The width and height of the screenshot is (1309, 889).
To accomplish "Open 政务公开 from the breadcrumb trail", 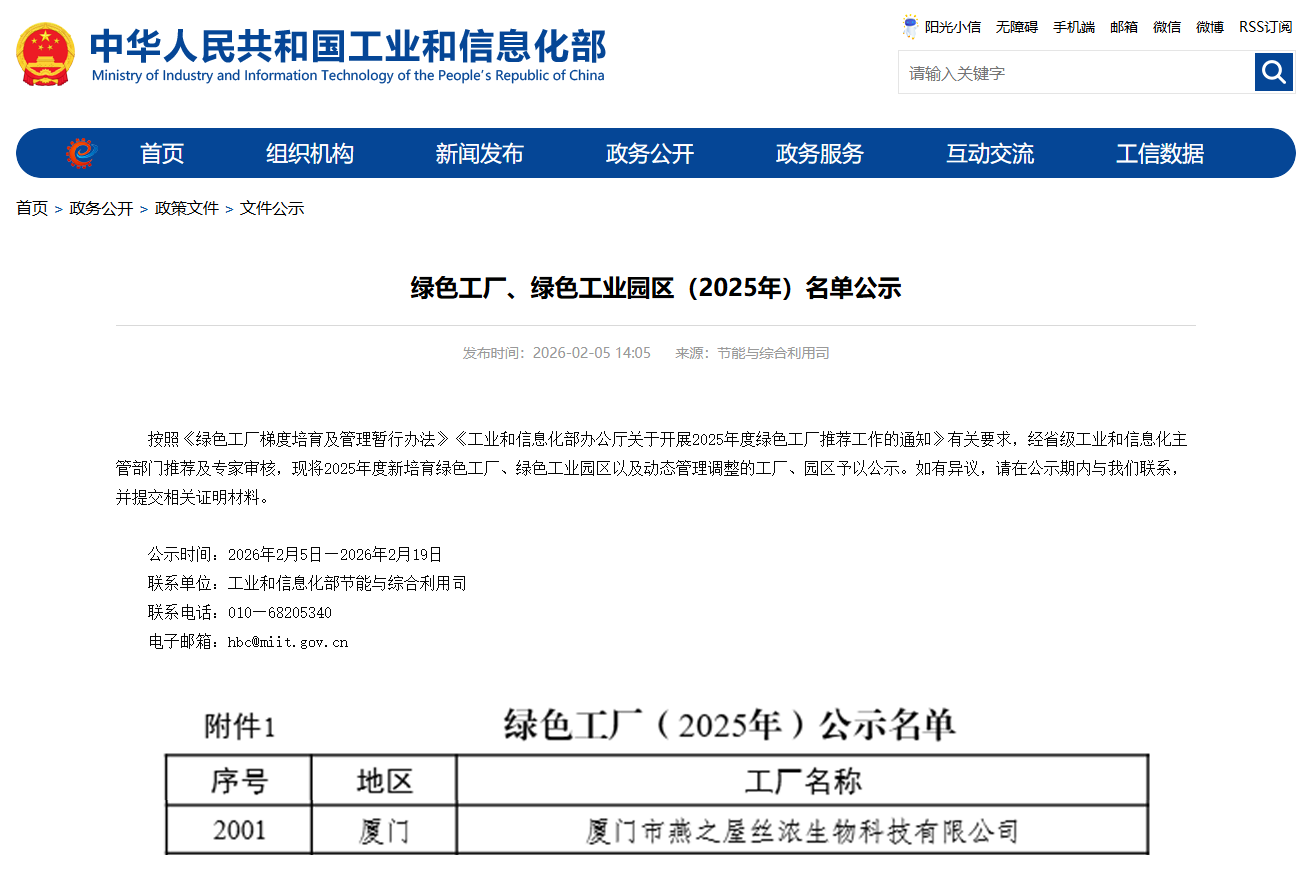I will (x=101, y=208).
